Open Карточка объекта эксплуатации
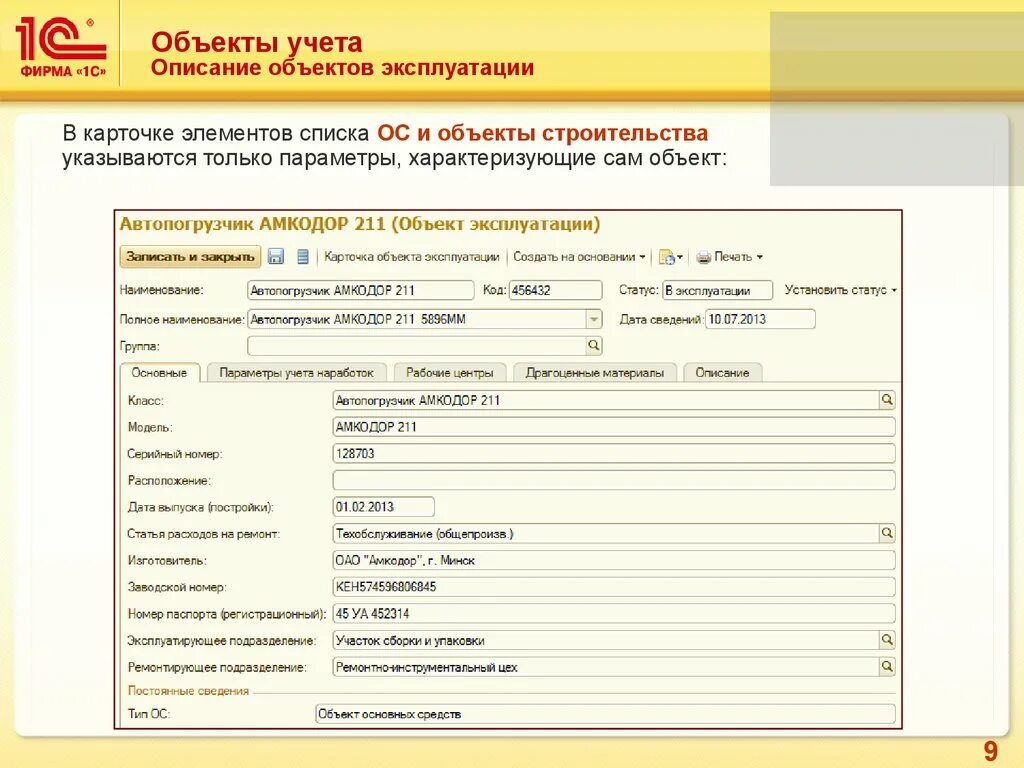 [411, 257]
